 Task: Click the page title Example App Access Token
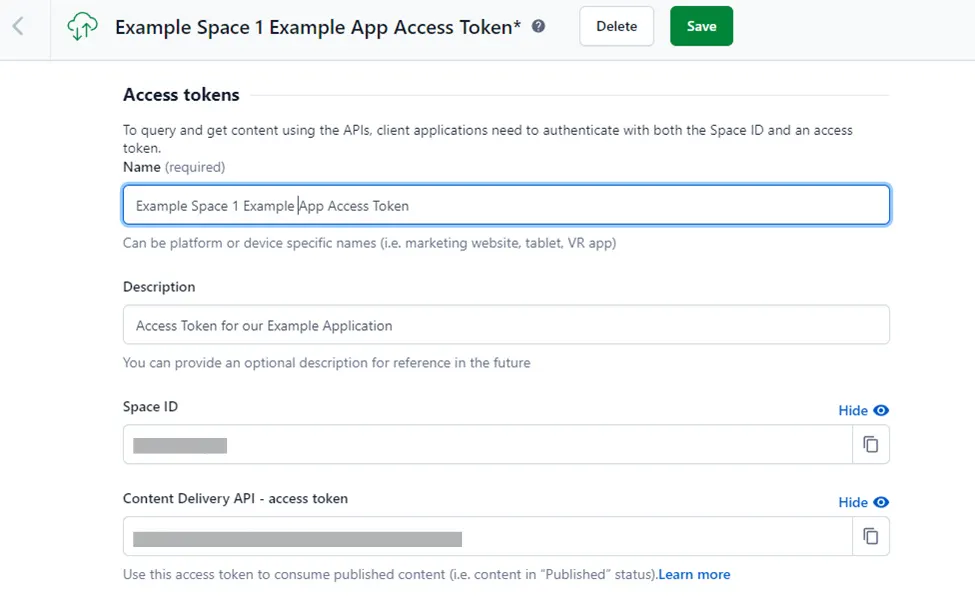click(318, 27)
